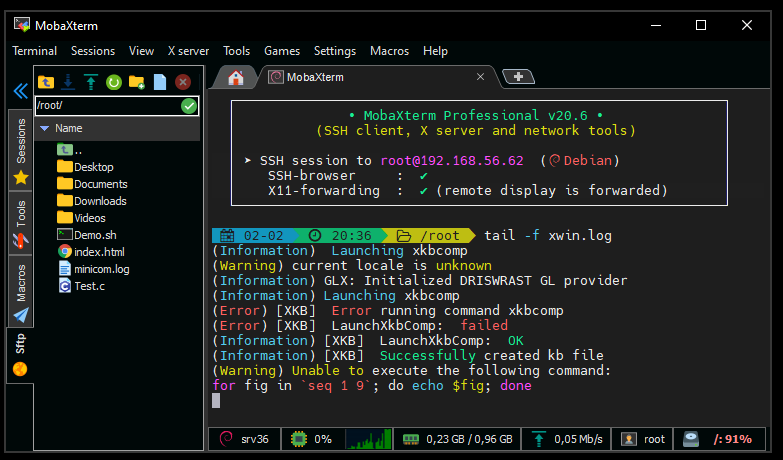The width and height of the screenshot is (783, 460).
Task: Click the '/: 91%' disk usage text
Action: [x=733, y=439]
